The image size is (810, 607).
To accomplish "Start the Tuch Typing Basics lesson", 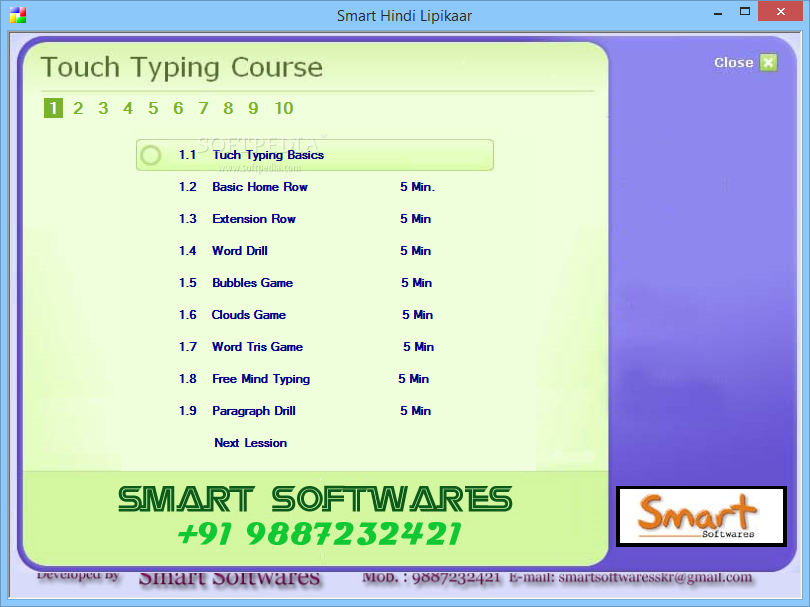I will coord(268,155).
